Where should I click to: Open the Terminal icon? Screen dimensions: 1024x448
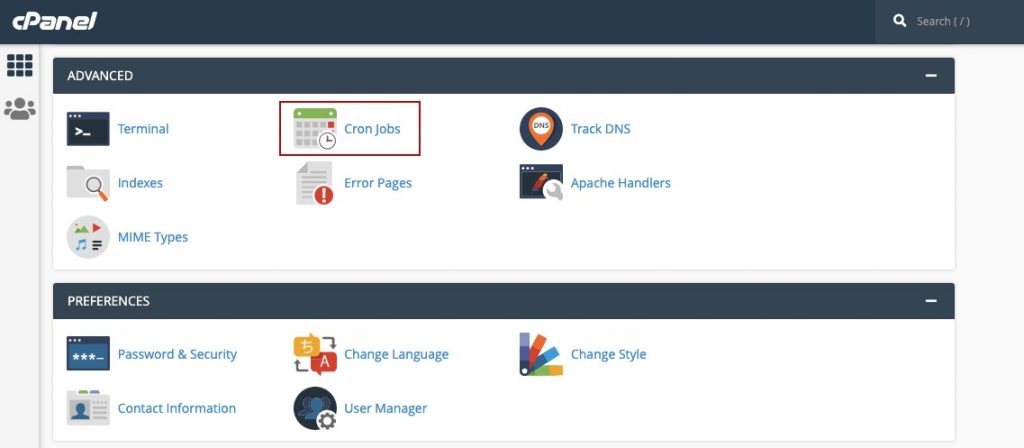click(88, 129)
